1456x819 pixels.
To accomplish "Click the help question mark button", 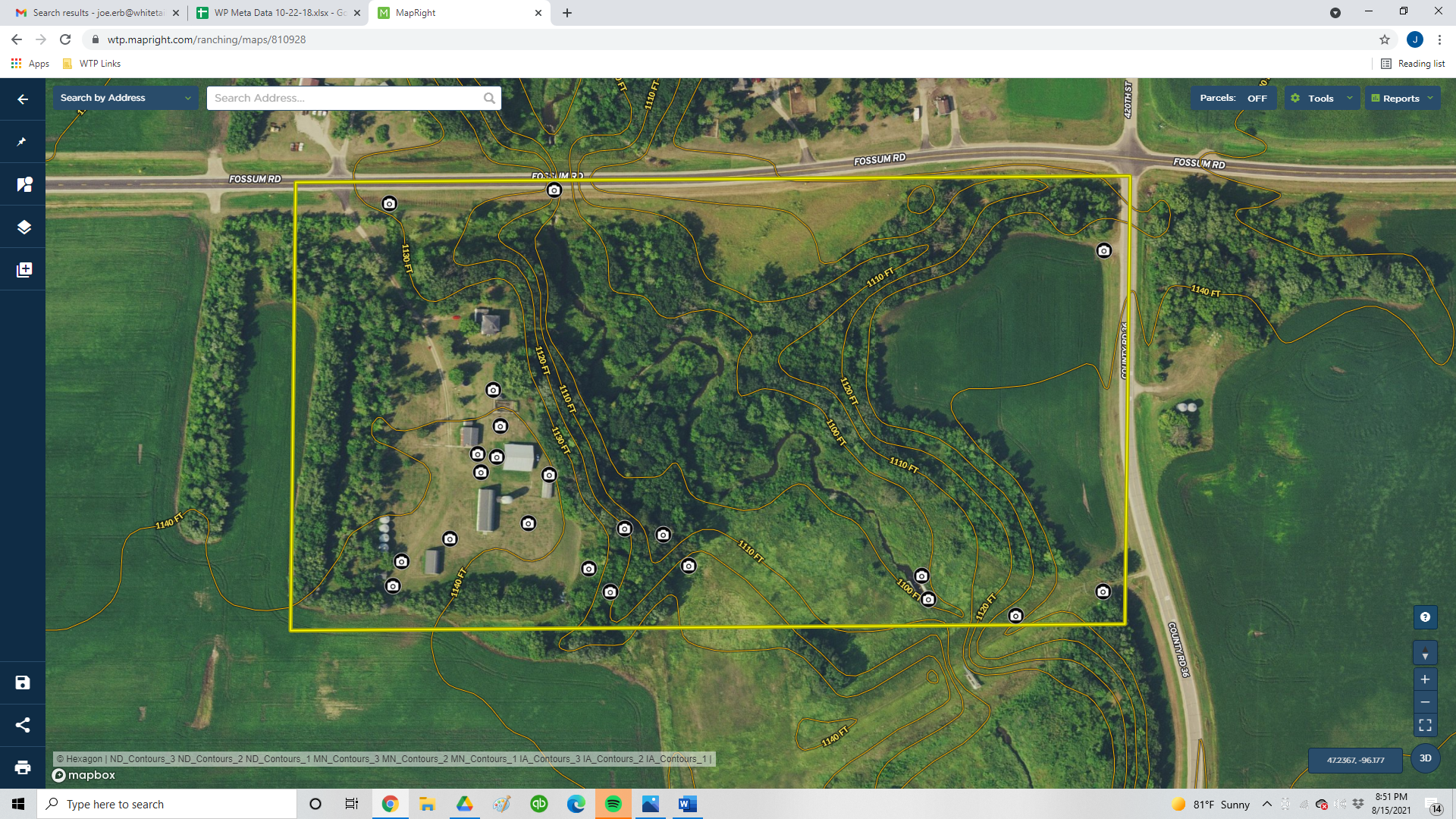I will (1425, 617).
